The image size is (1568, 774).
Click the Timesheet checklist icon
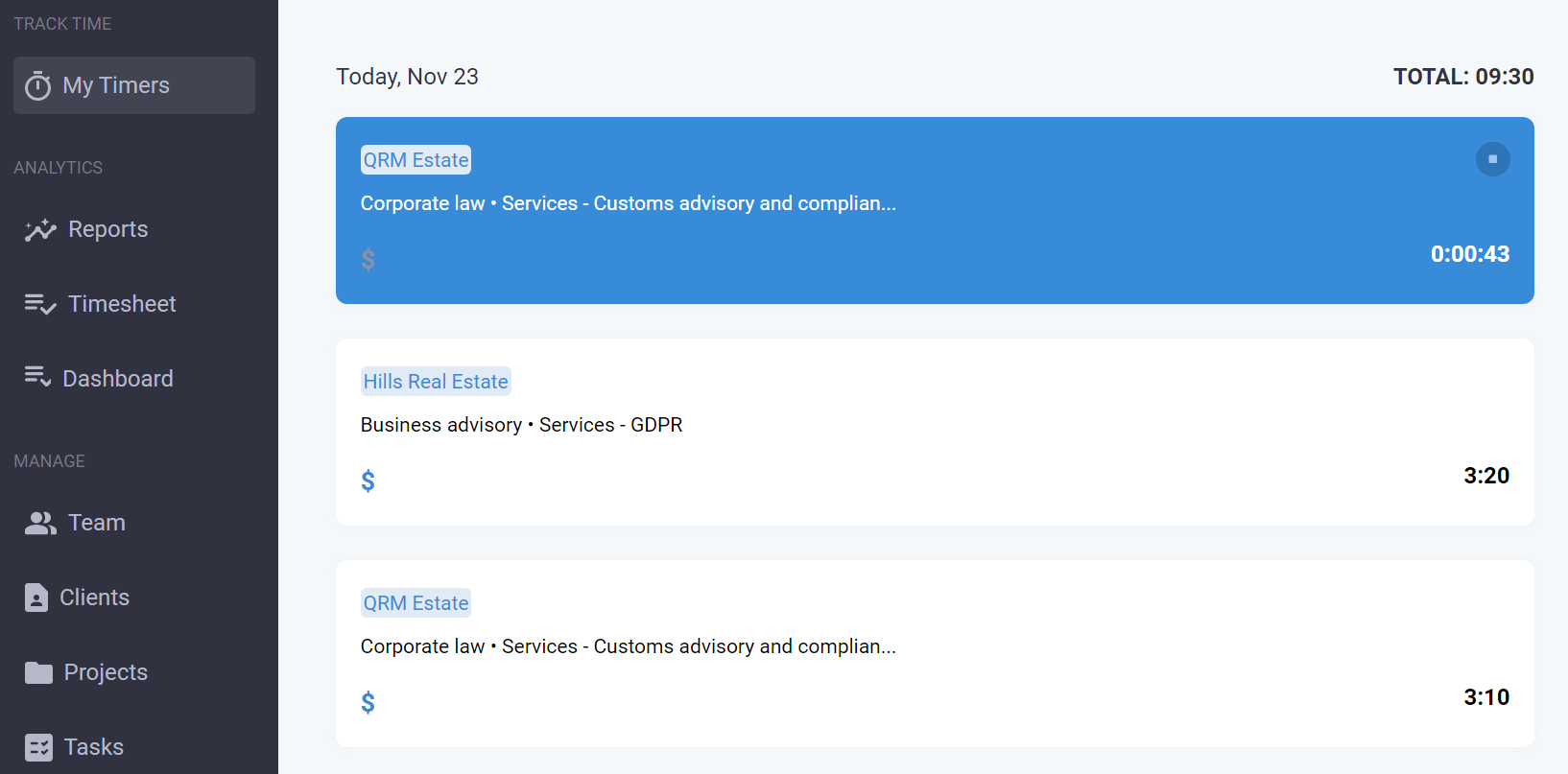[x=40, y=304]
